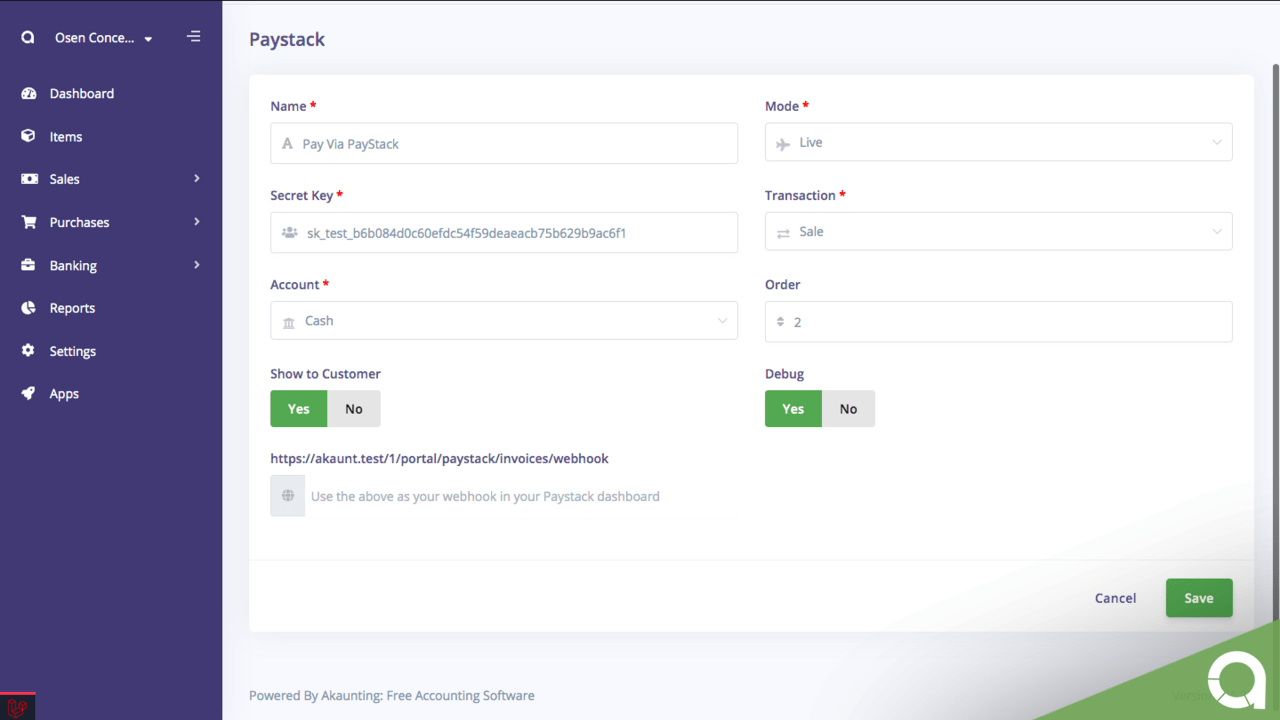Image resolution: width=1280 pixels, height=720 pixels.
Task: Open the Osen Conce... company switcher dropdown
Action: tap(104, 38)
